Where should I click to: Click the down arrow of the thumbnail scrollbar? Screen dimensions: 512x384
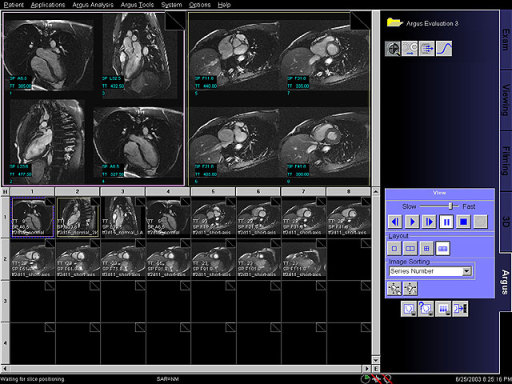pos(376,360)
